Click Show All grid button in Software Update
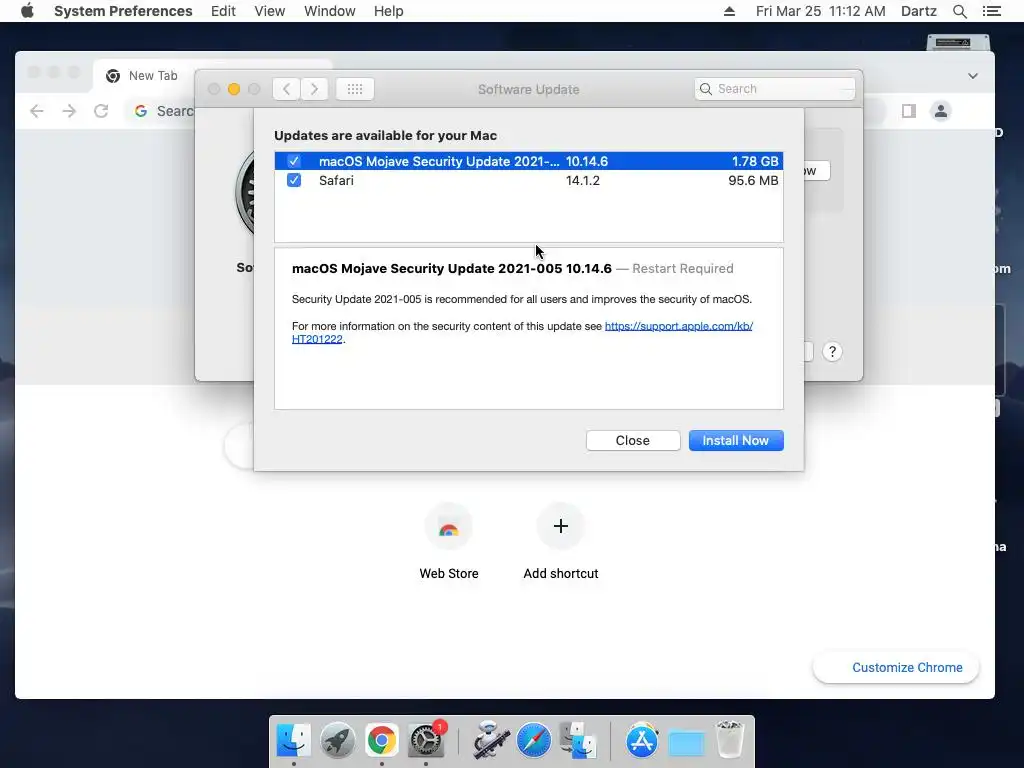 point(355,89)
